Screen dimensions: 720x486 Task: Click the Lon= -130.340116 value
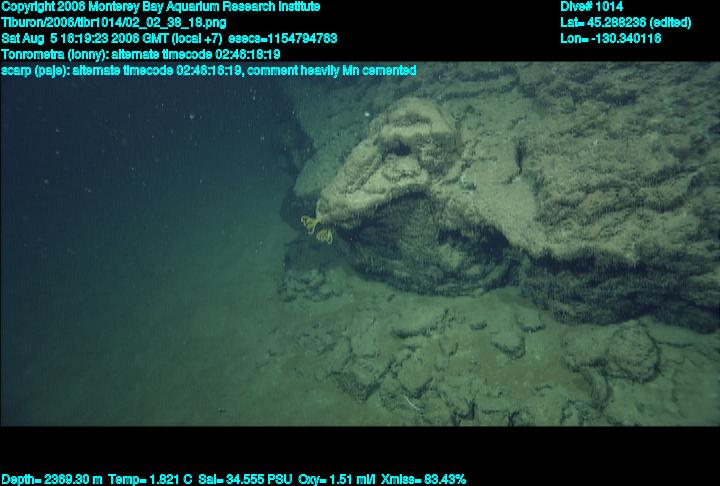click(x=611, y=38)
